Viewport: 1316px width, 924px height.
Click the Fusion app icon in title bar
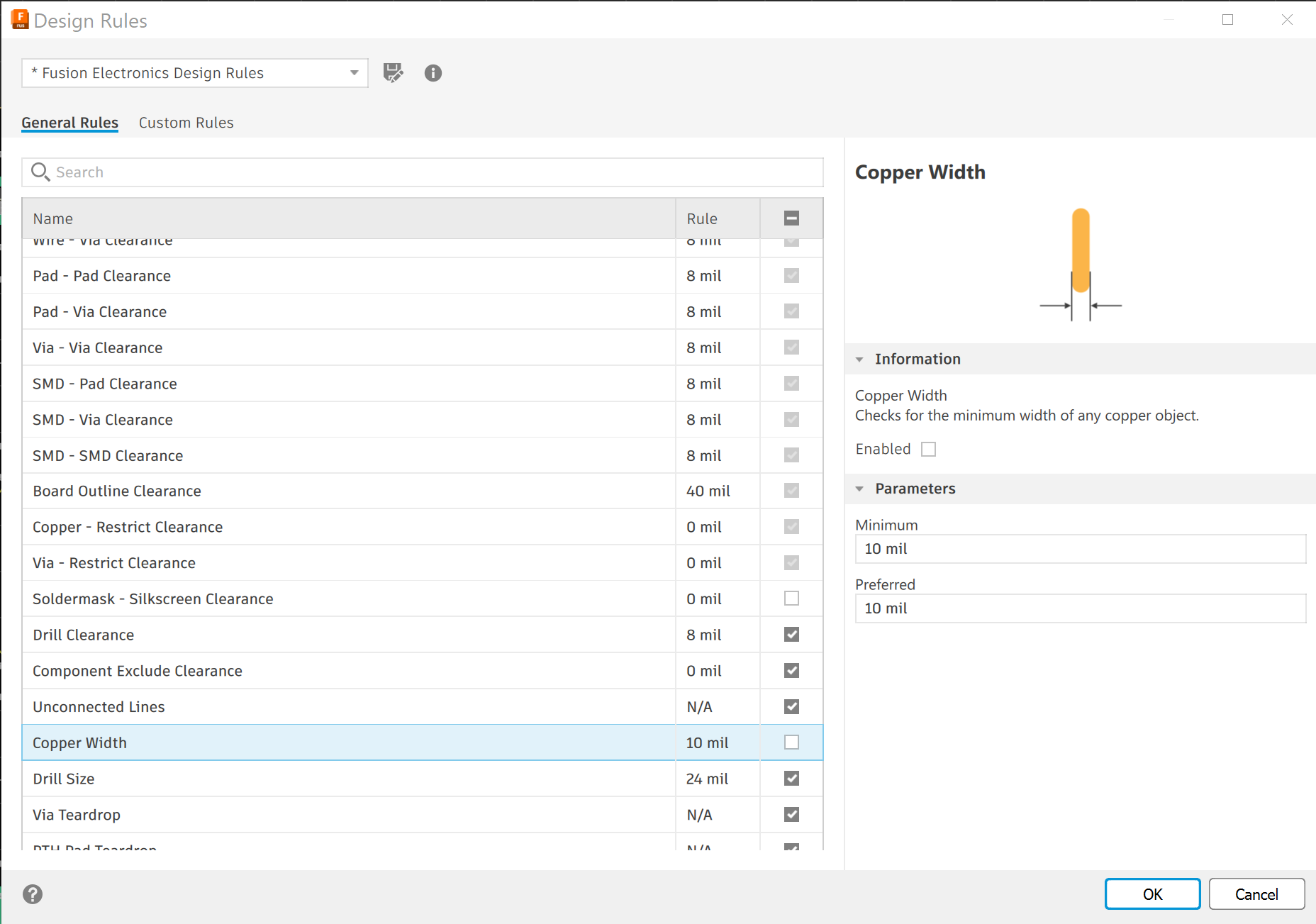tap(20, 20)
